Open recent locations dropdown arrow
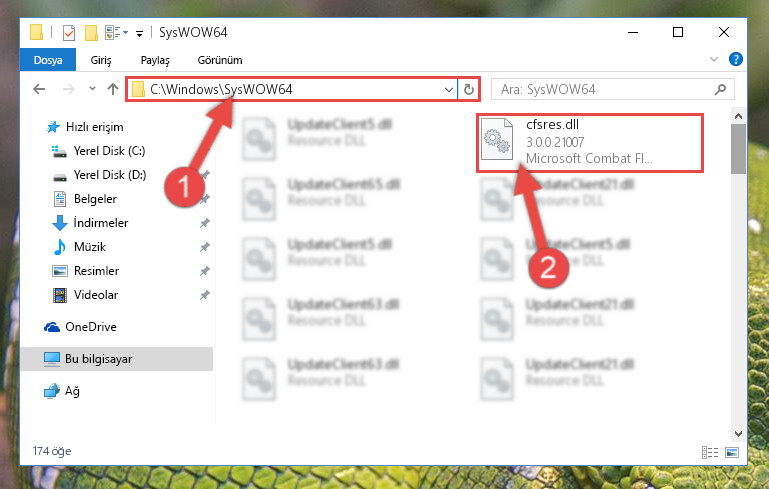 click(92, 89)
